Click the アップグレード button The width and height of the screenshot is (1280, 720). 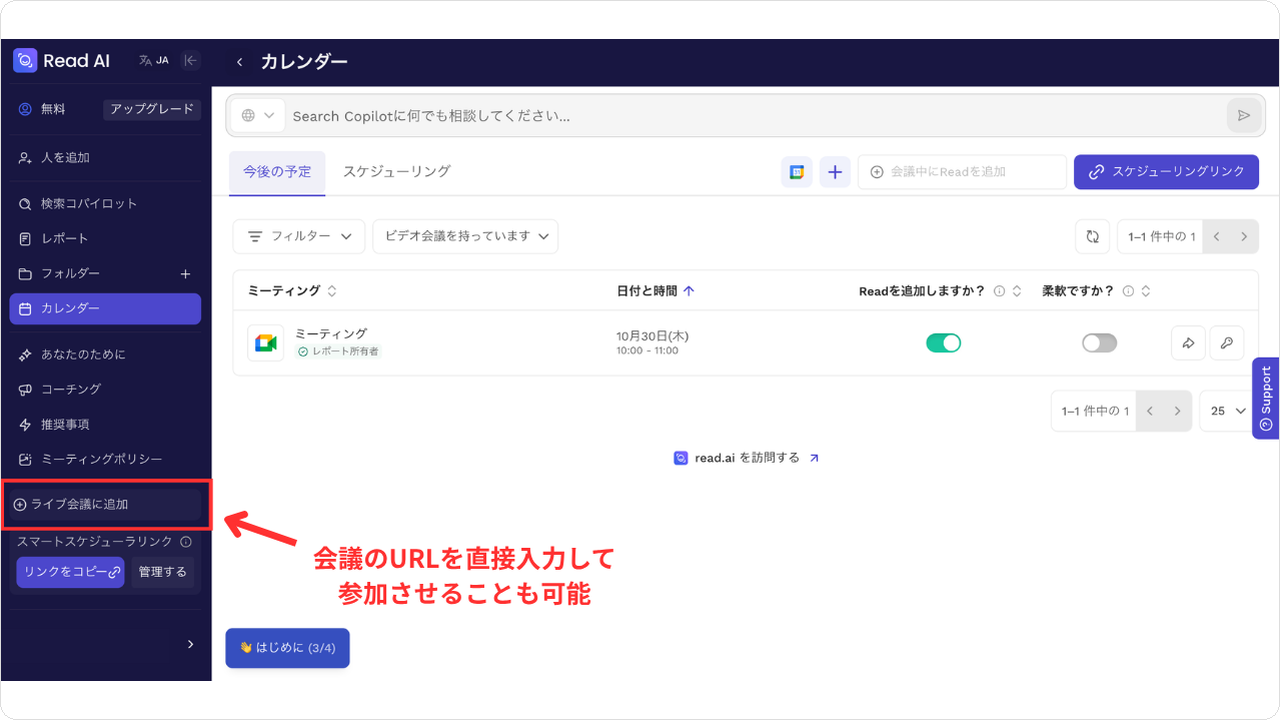point(152,109)
